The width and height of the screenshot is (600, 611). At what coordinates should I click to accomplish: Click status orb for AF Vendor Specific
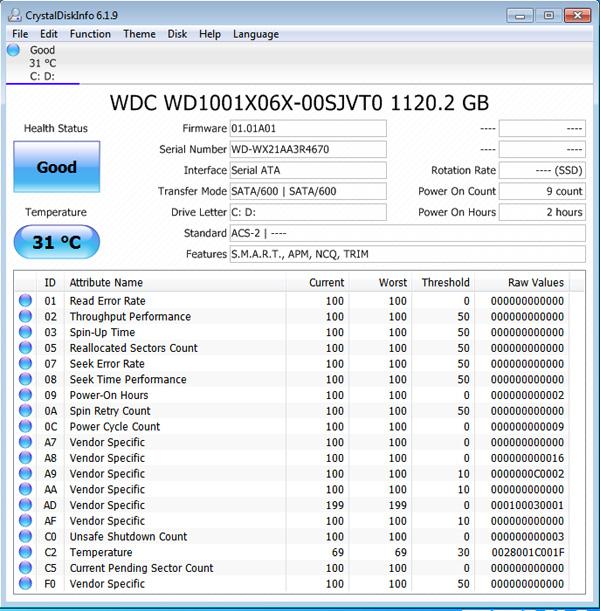pos(25,521)
